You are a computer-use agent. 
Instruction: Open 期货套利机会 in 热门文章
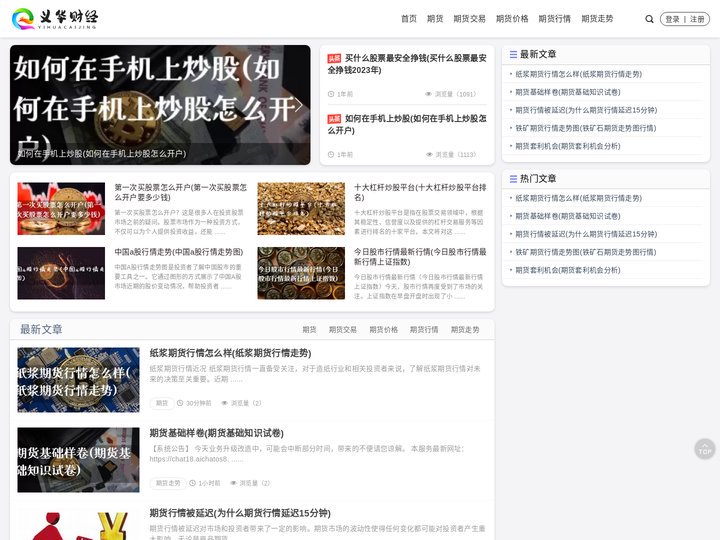click(568, 270)
